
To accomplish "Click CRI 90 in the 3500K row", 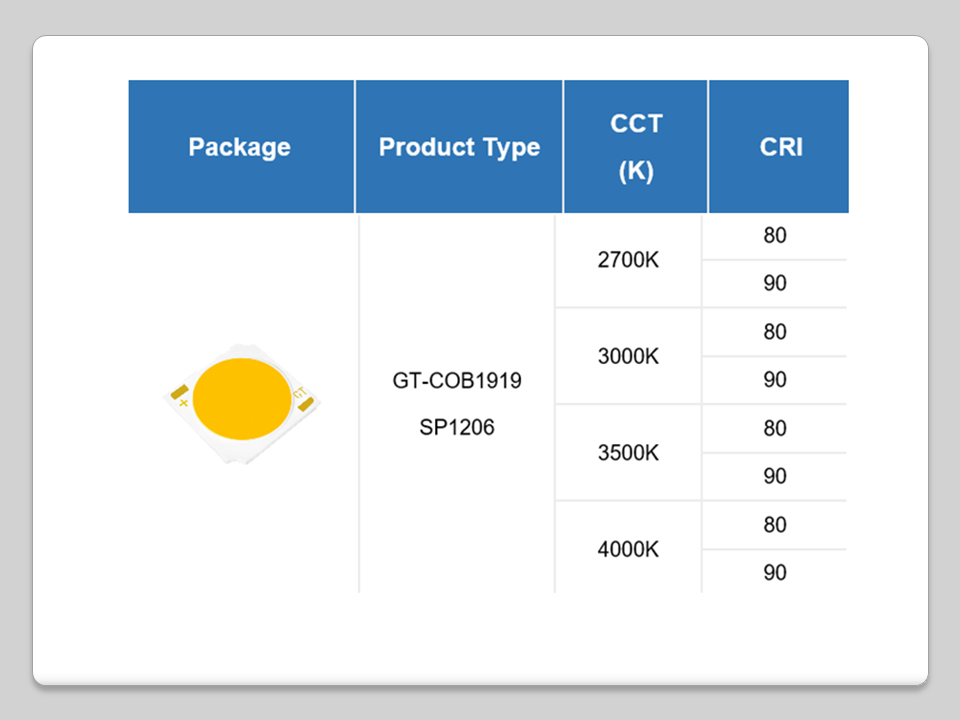I will click(x=775, y=476).
